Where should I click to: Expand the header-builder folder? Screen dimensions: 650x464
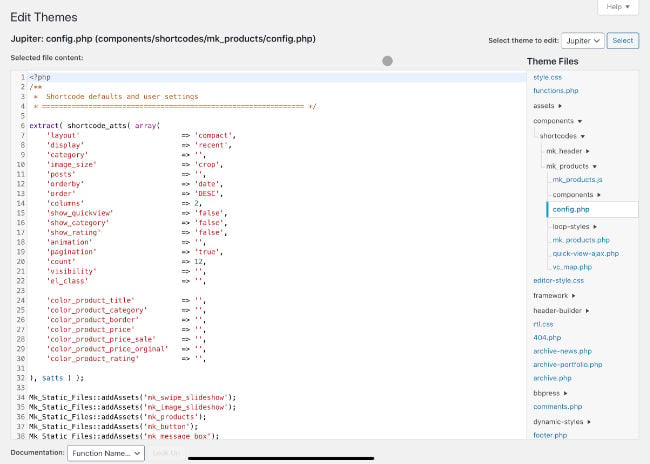click(x=561, y=311)
